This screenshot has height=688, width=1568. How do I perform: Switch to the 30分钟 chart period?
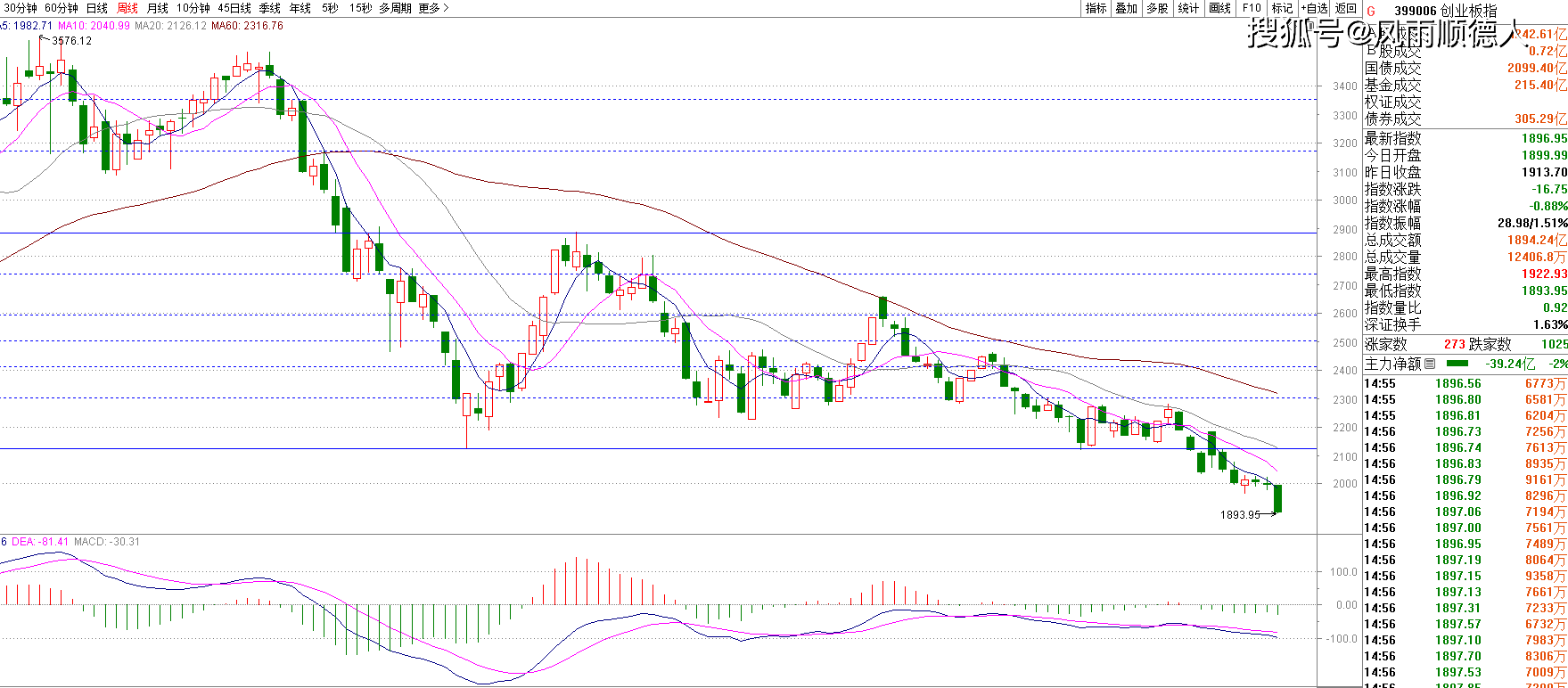(21, 8)
